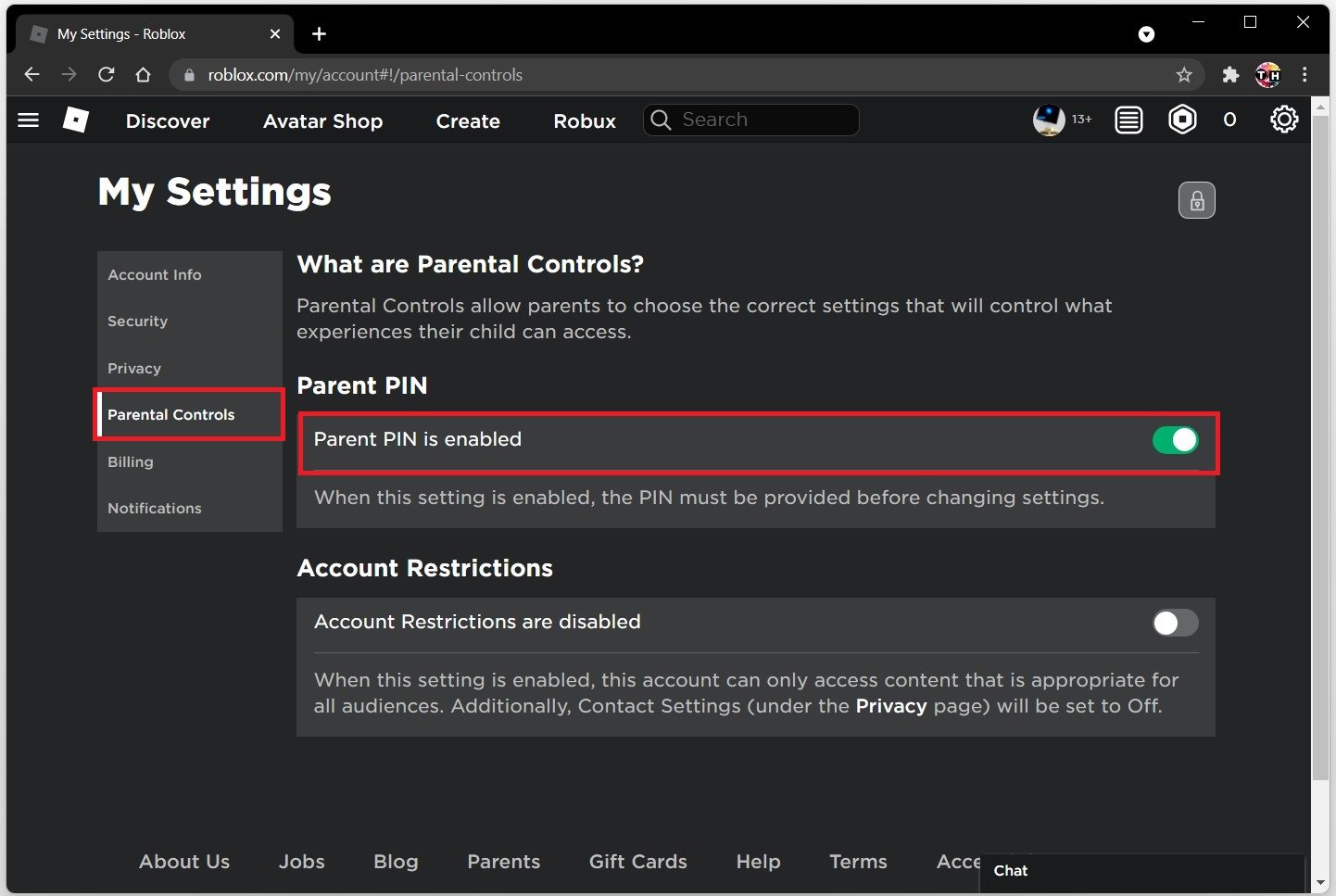Select the Security settings tab

tap(138, 322)
